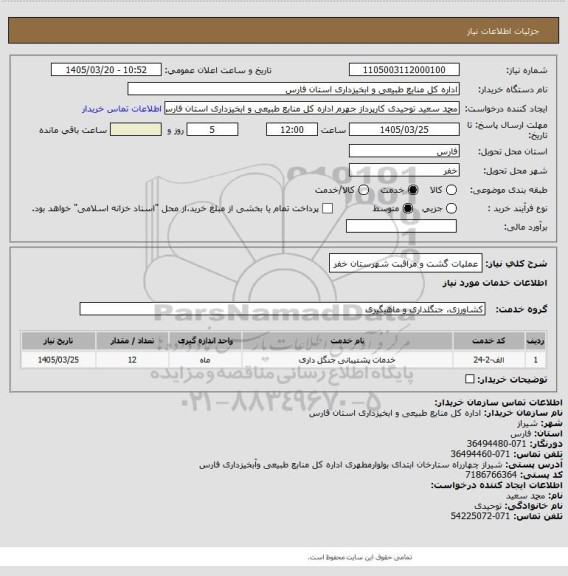568x576 pixels.
Task: Click the استان محل تحویل field فارس
Action: [404, 151]
